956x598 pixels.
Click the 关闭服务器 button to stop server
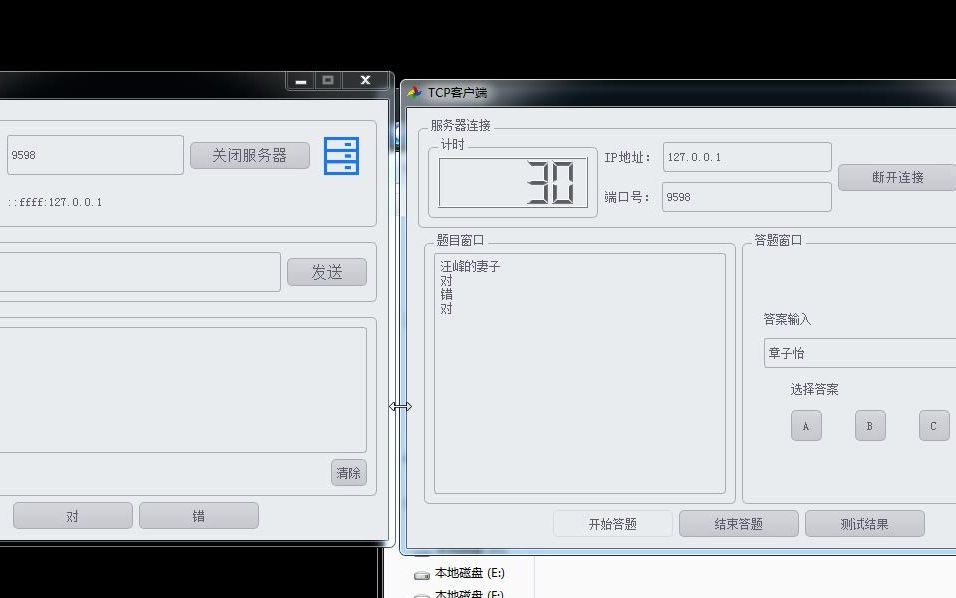point(249,155)
